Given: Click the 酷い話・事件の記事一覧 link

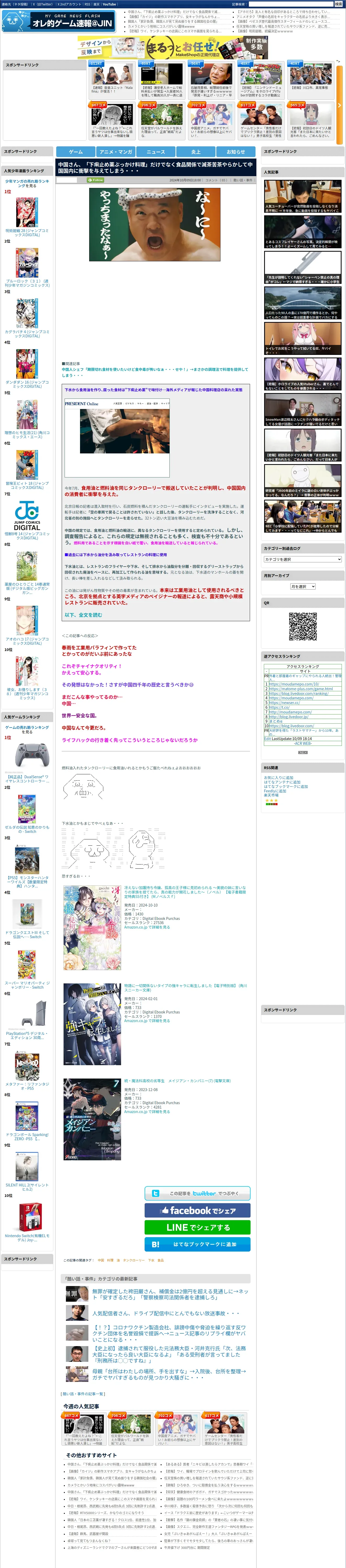Looking at the screenshot, I should 83,1393.
